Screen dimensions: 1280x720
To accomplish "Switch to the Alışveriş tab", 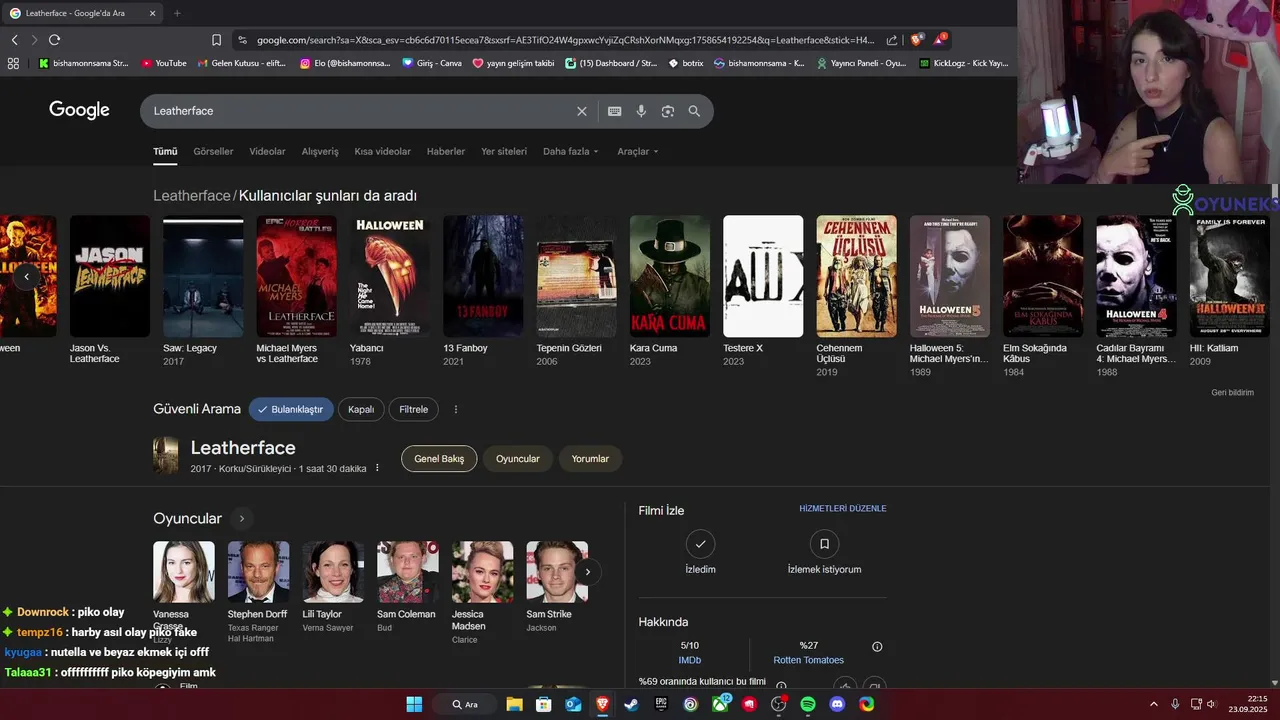I will tap(320, 151).
